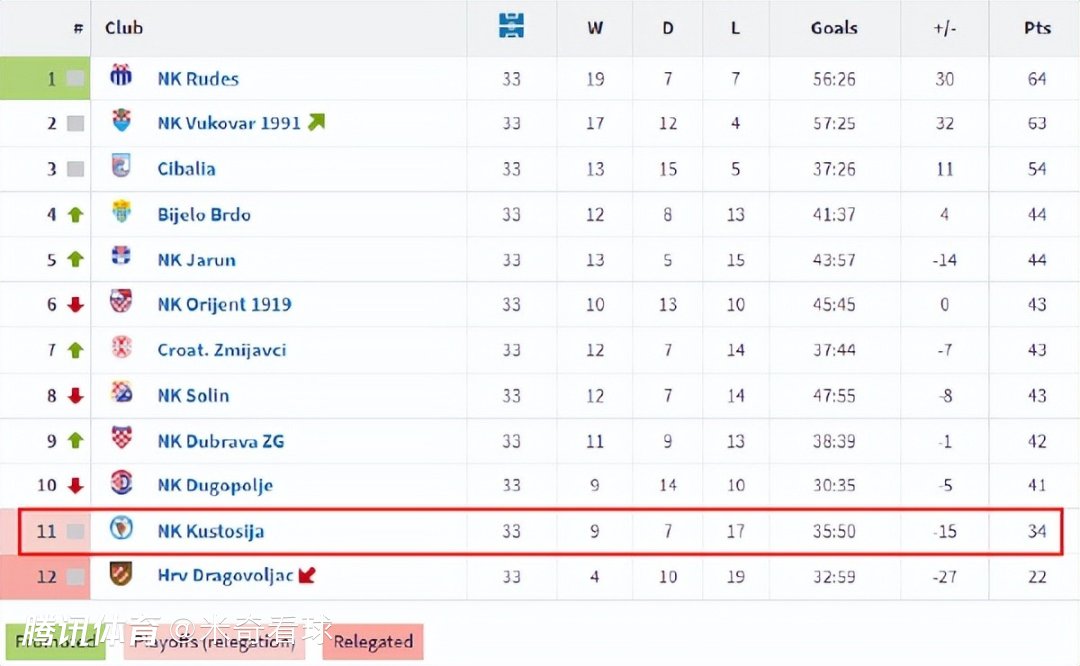Click the red down arrow at position 6
This screenshot has width=1080, height=666.
click(x=75, y=305)
